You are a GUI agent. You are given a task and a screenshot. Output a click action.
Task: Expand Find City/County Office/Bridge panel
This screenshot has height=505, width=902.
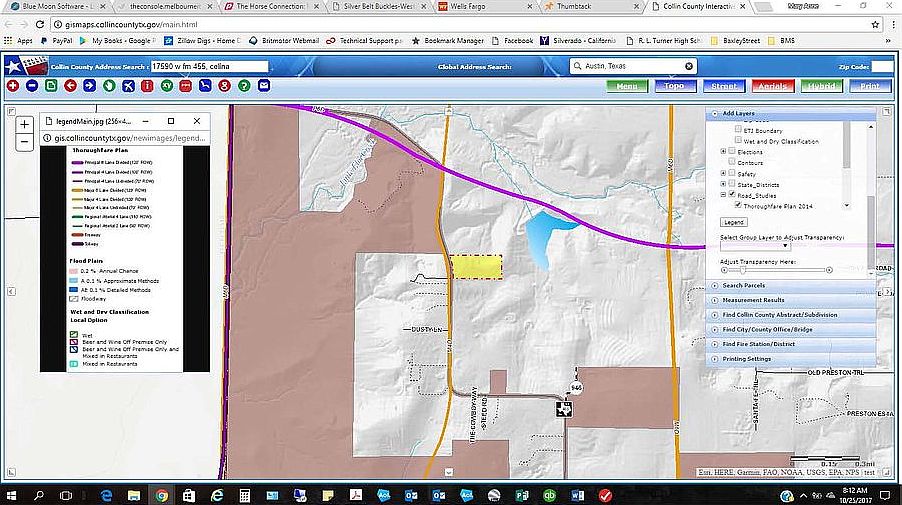tap(791, 330)
